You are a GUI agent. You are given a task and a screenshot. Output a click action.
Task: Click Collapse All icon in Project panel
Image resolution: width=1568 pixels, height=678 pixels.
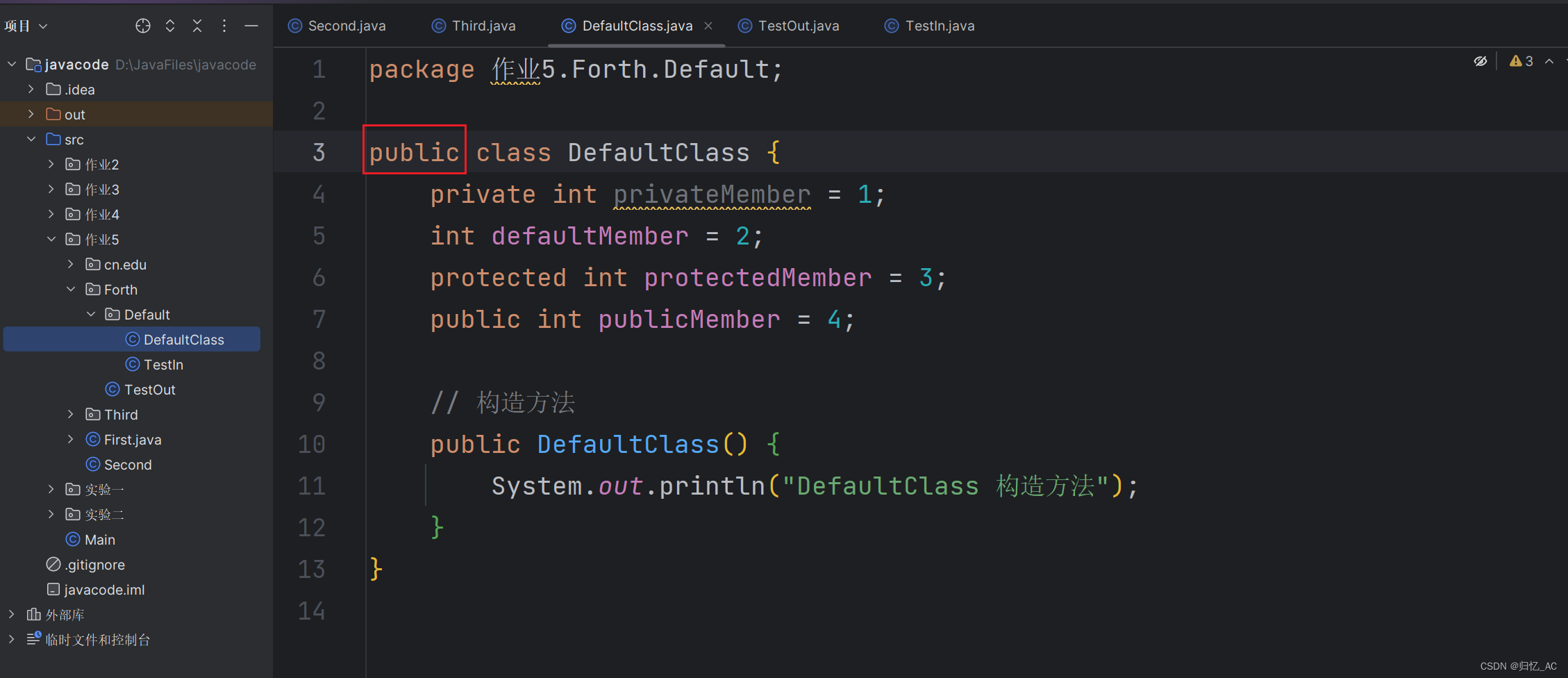[197, 26]
